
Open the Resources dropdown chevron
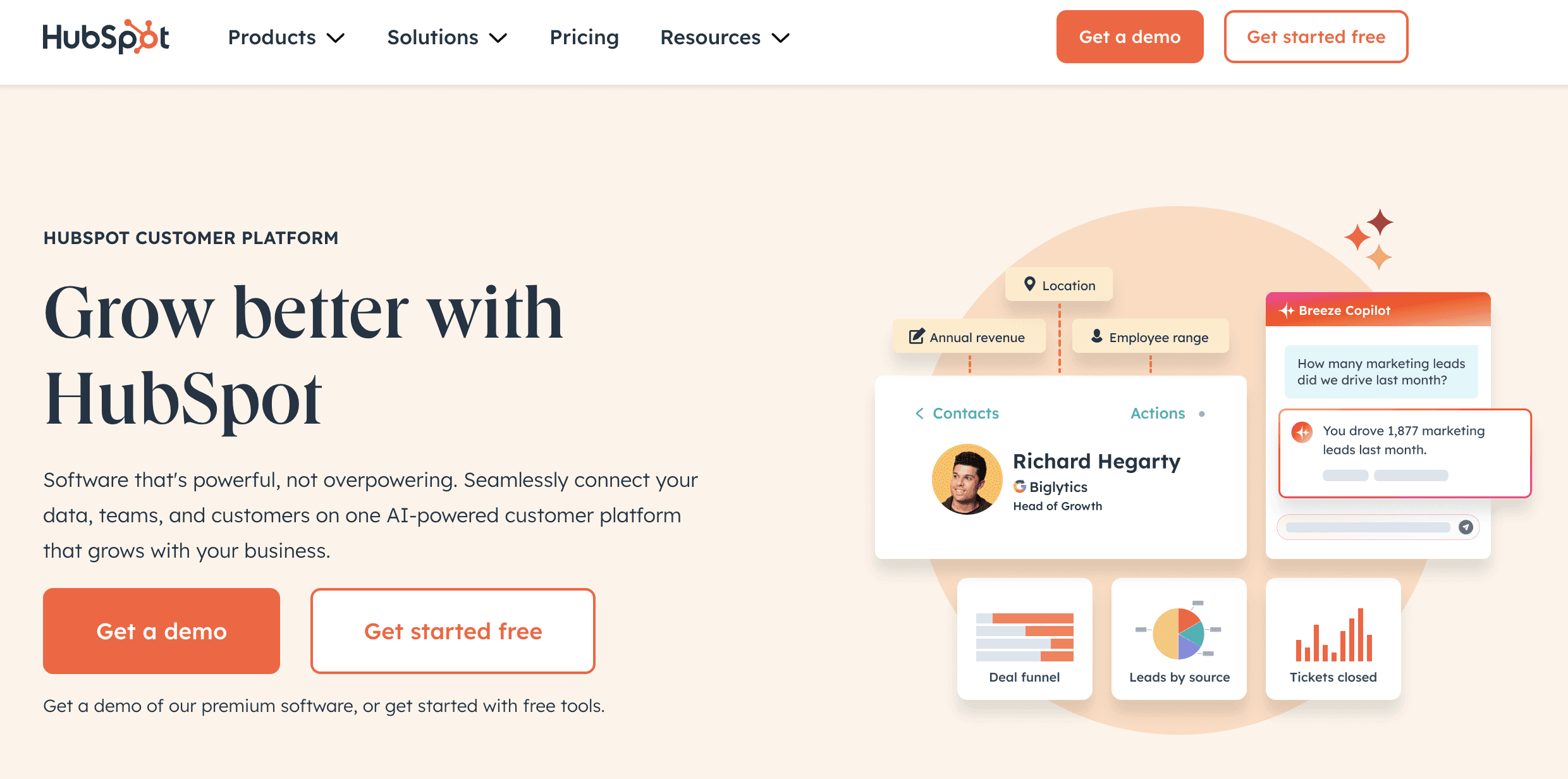coord(781,38)
